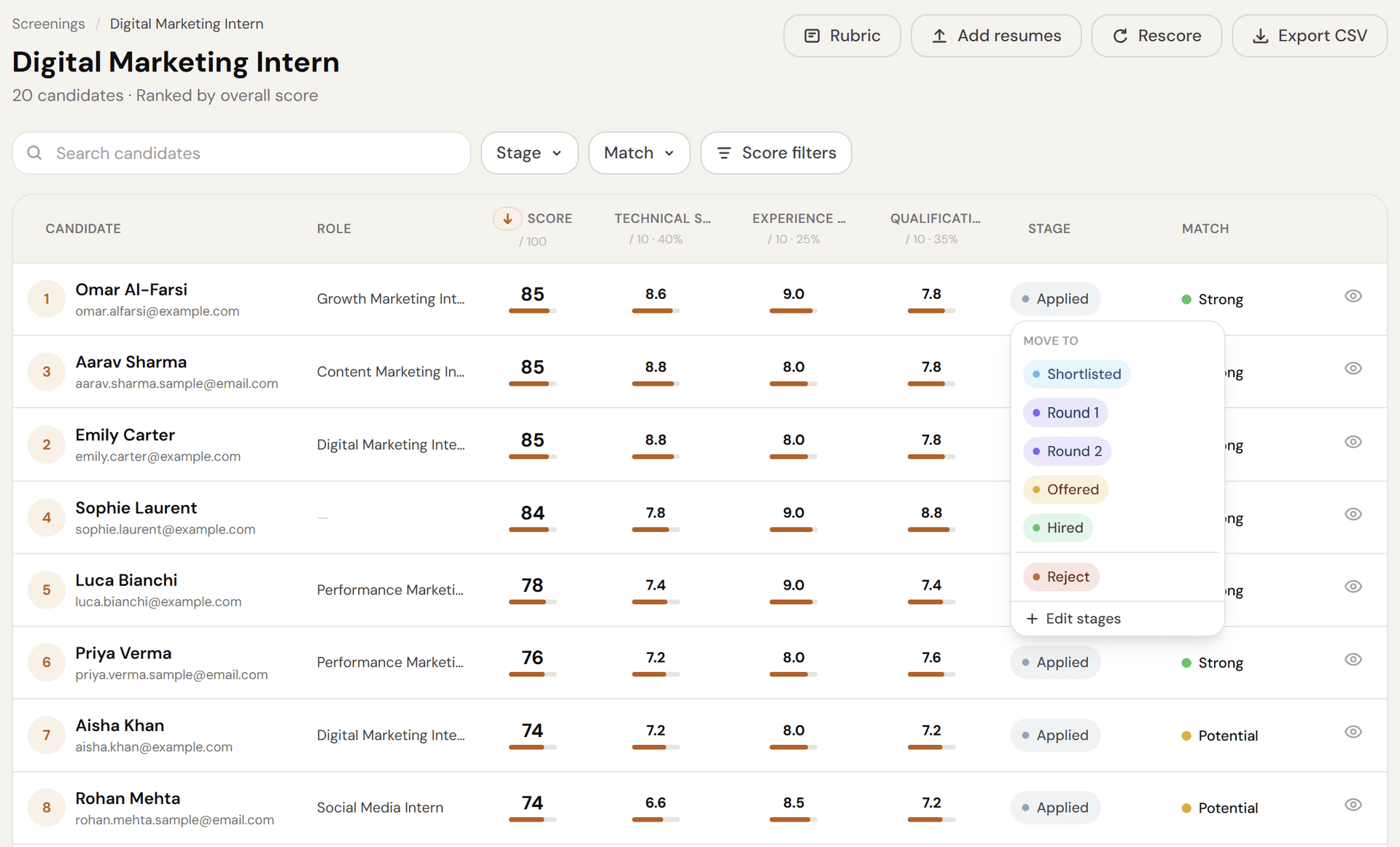Click Growth Marketing Int... role cell
This screenshot has width=1400, height=847.
[390, 299]
